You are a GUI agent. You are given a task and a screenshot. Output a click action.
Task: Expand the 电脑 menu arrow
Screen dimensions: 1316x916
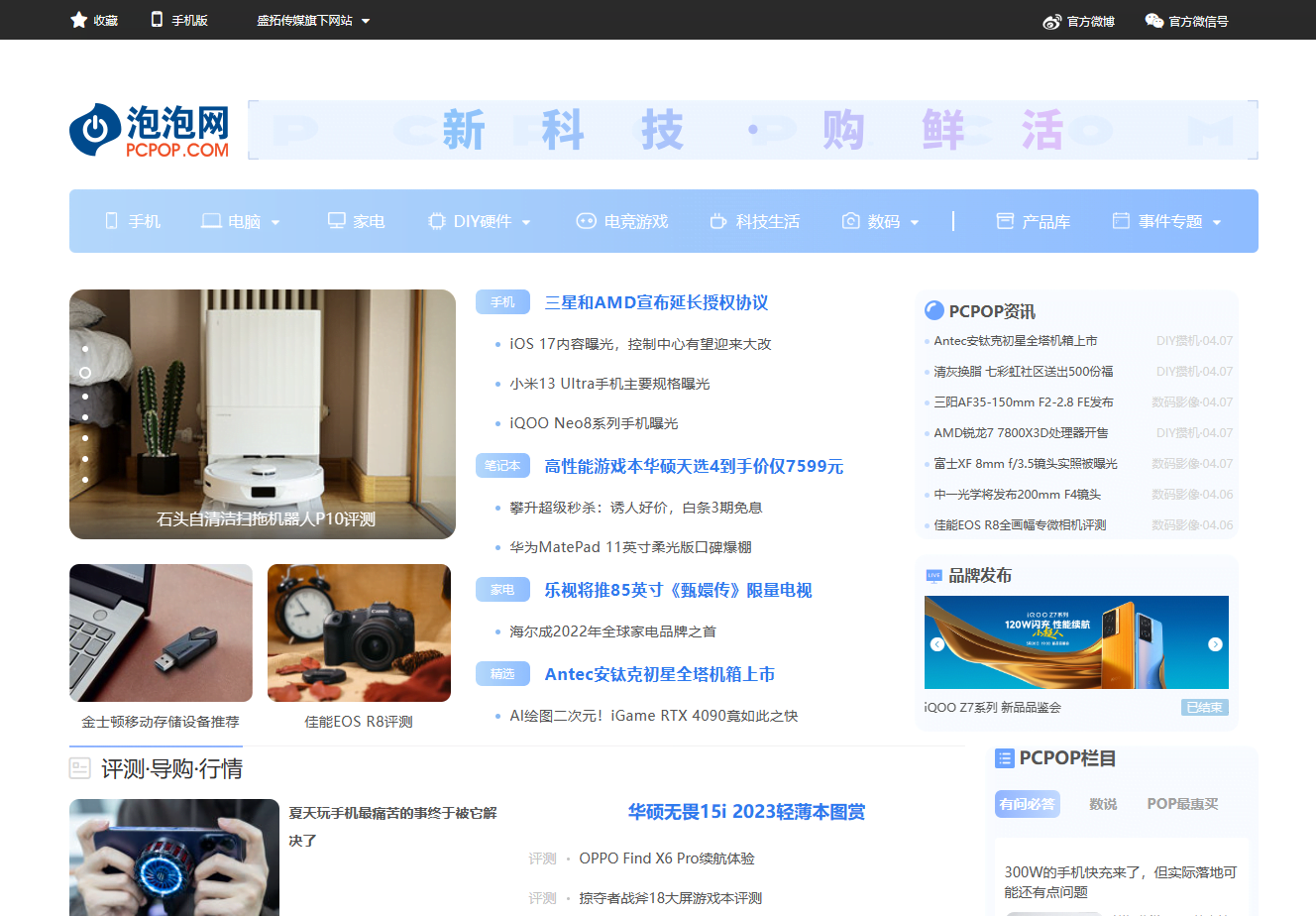[275, 222]
